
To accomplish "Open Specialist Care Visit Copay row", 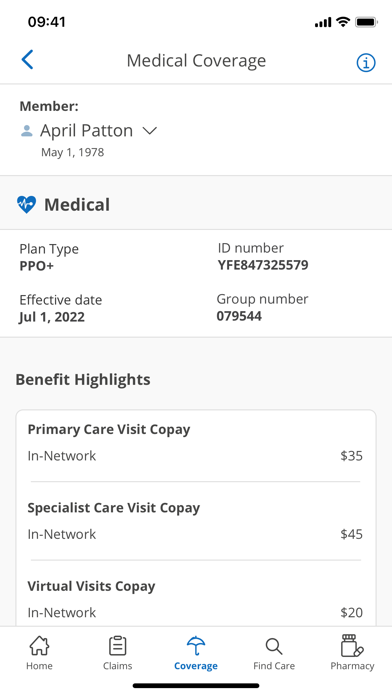I will coord(196,521).
